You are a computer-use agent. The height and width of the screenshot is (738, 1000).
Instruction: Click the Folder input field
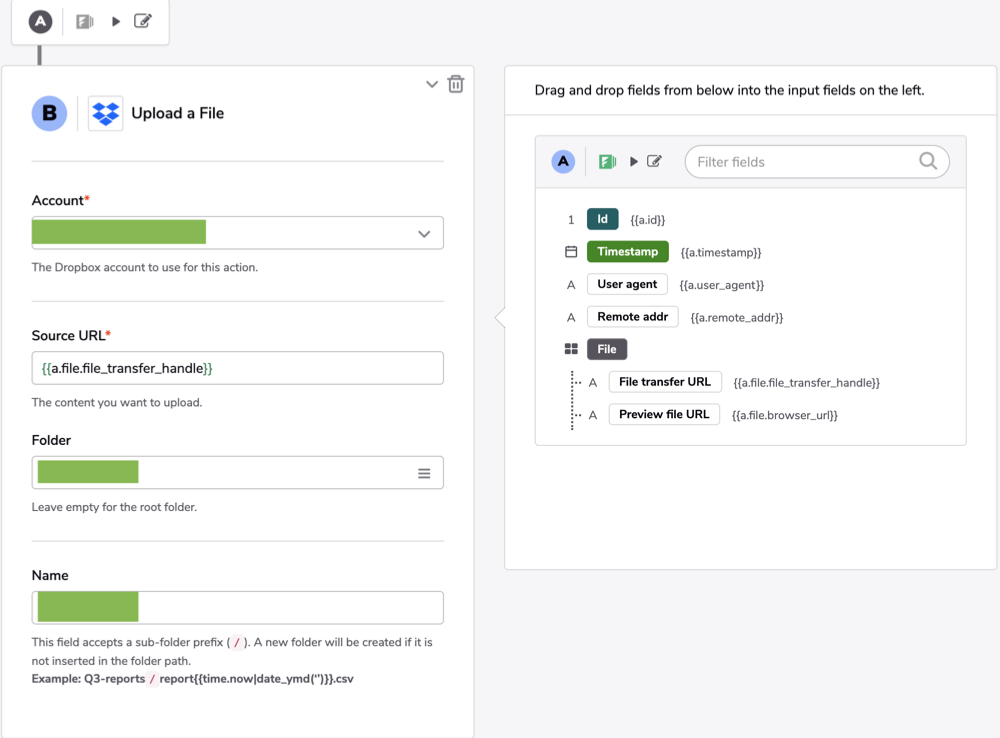pyautogui.click(x=237, y=473)
